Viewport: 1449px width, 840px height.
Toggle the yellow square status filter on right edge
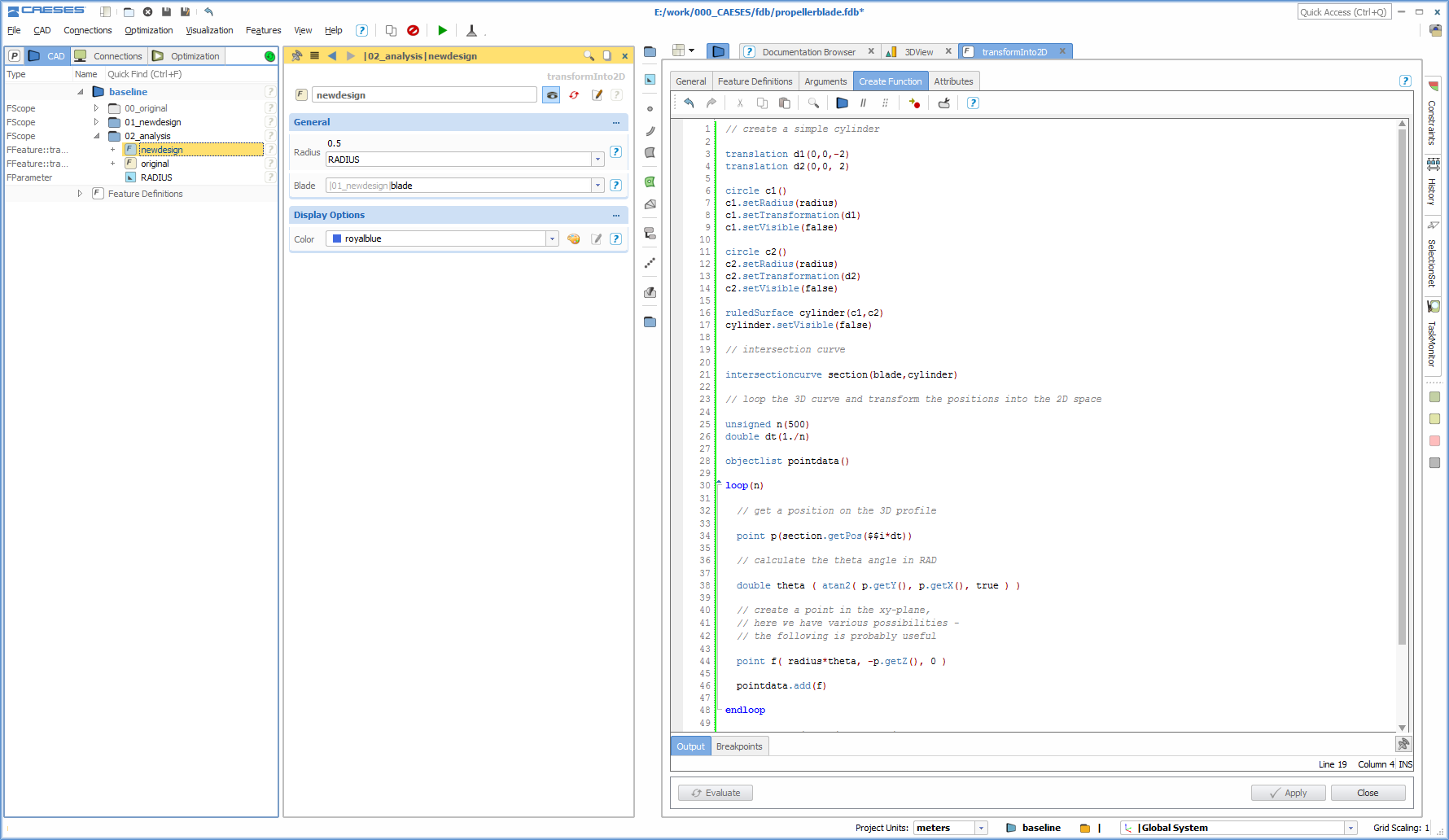coord(1434,419)
